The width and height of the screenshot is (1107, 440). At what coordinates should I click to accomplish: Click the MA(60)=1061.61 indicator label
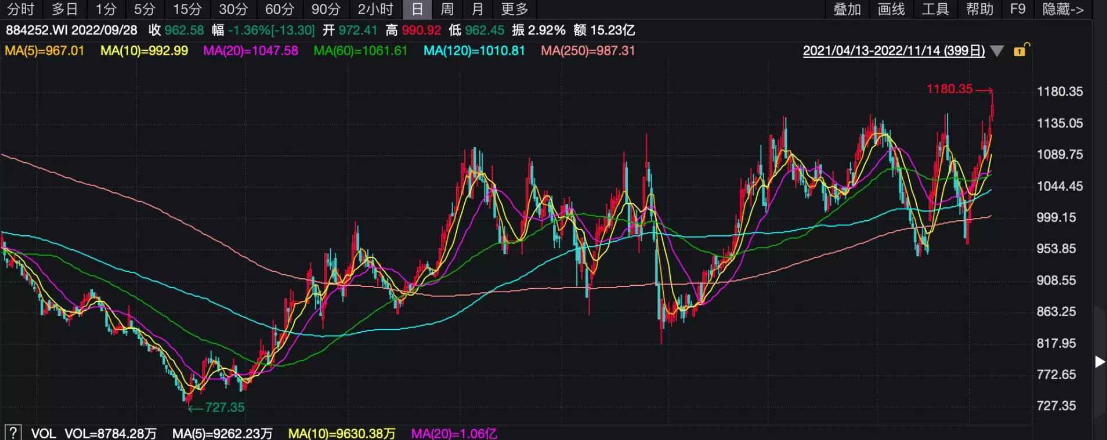pyautogui.click(x=361, y=51)
